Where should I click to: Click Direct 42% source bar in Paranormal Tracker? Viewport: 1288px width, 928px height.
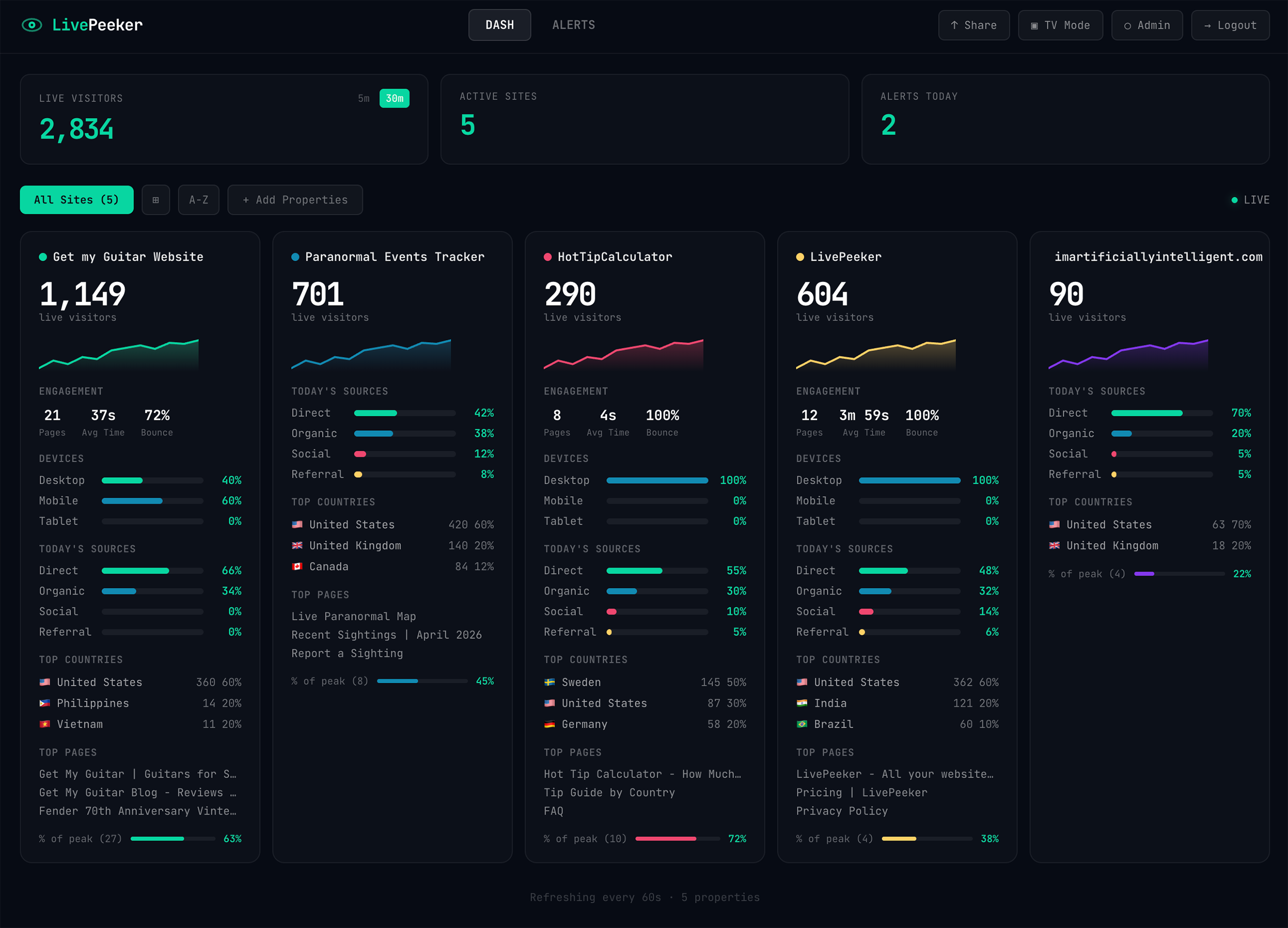click(404, 413)
